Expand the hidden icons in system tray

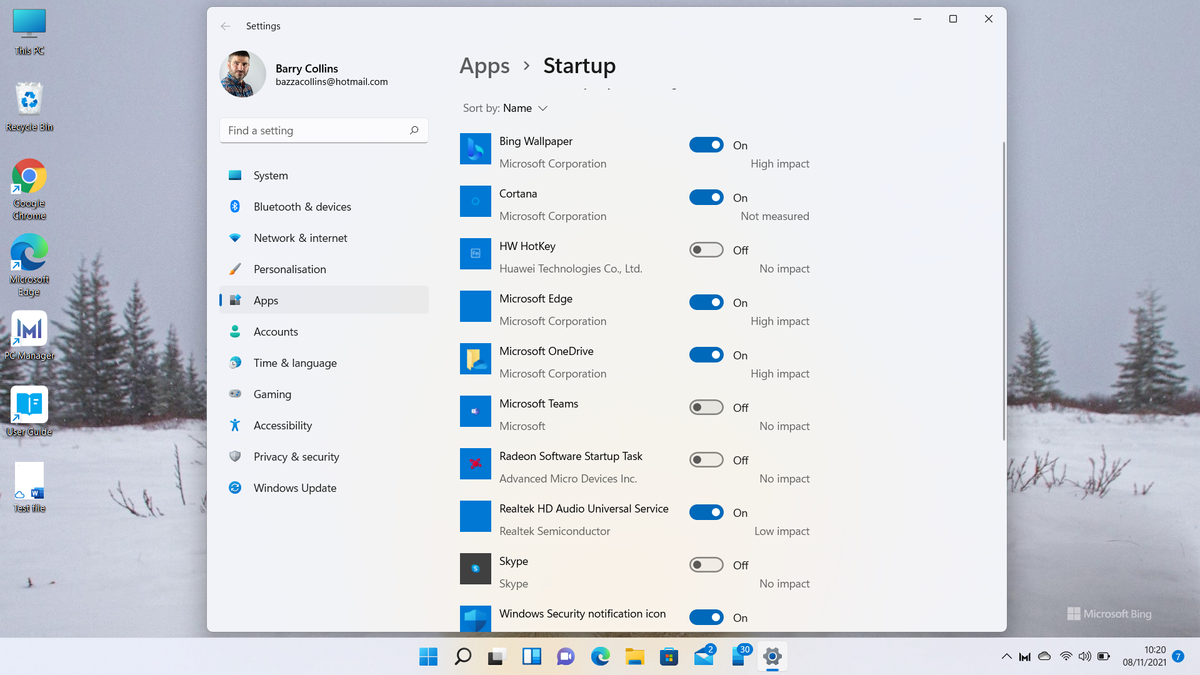click(1005, 656)
